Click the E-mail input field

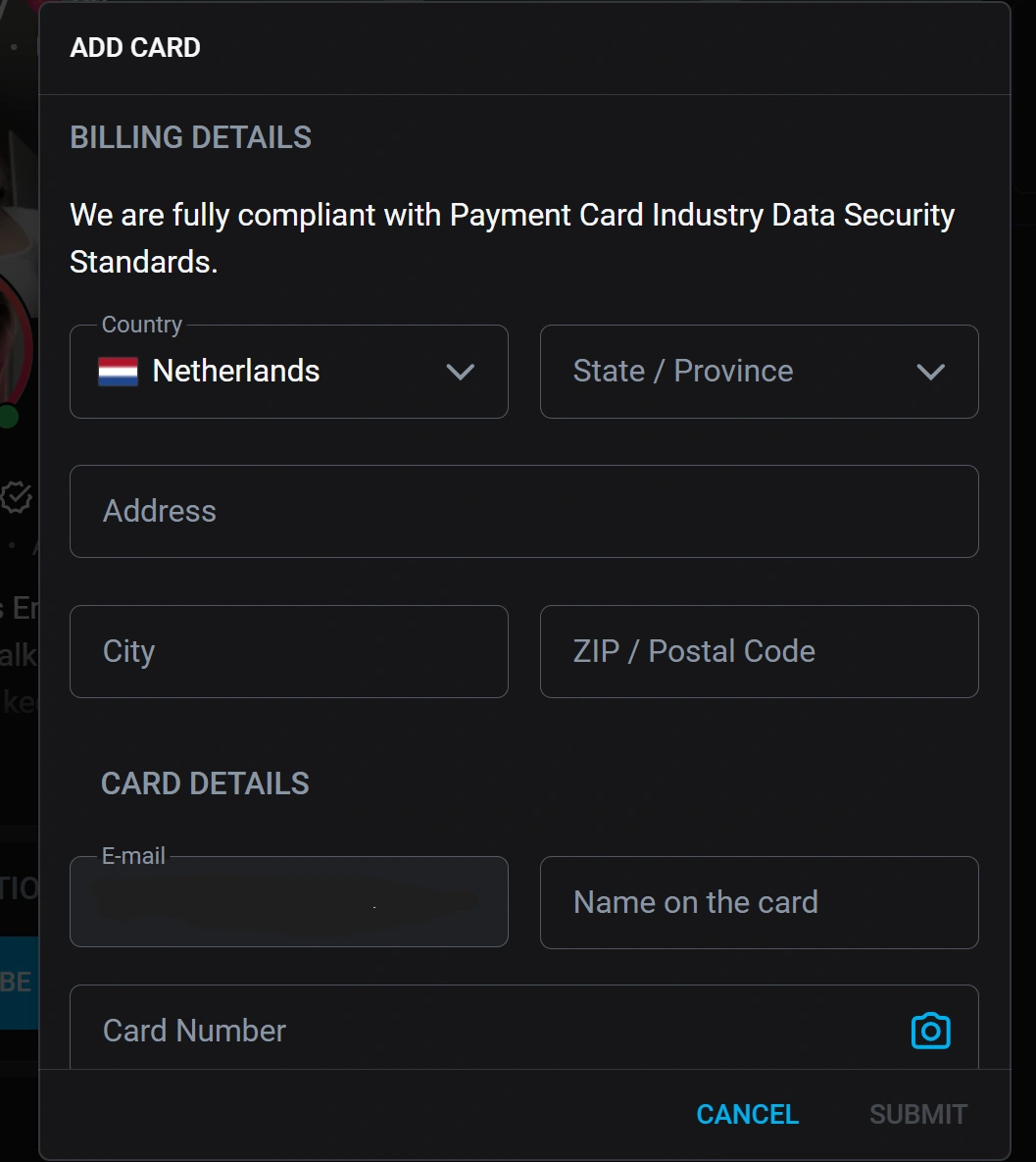coord(288,902)
